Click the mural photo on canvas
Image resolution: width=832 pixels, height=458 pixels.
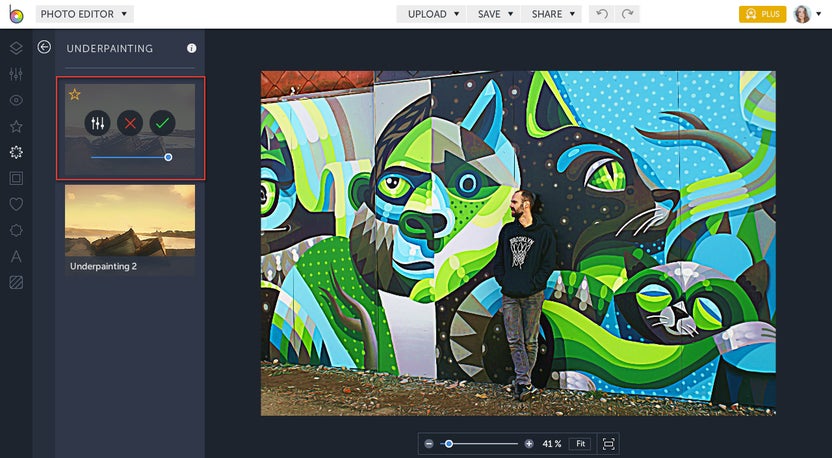(x=518, y=243)
